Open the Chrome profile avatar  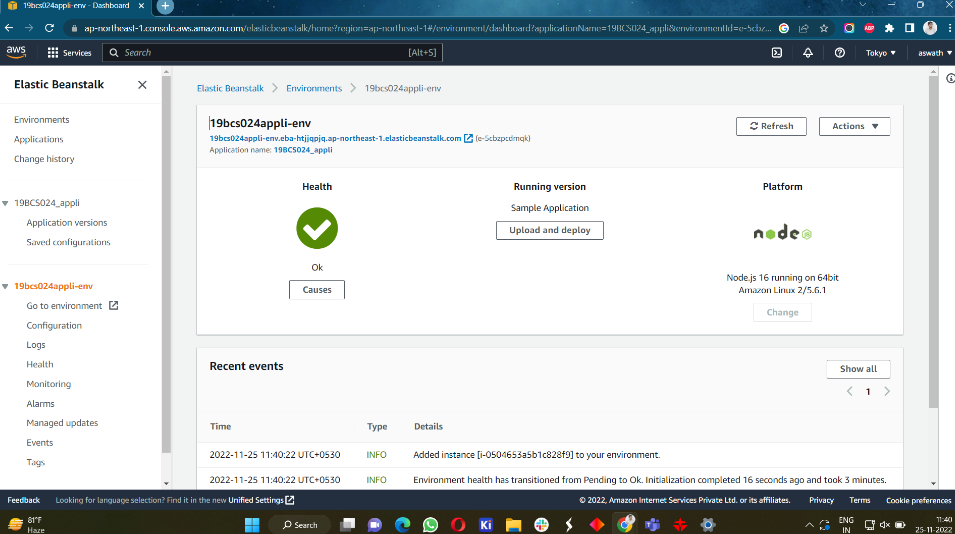tap(929, 27)
